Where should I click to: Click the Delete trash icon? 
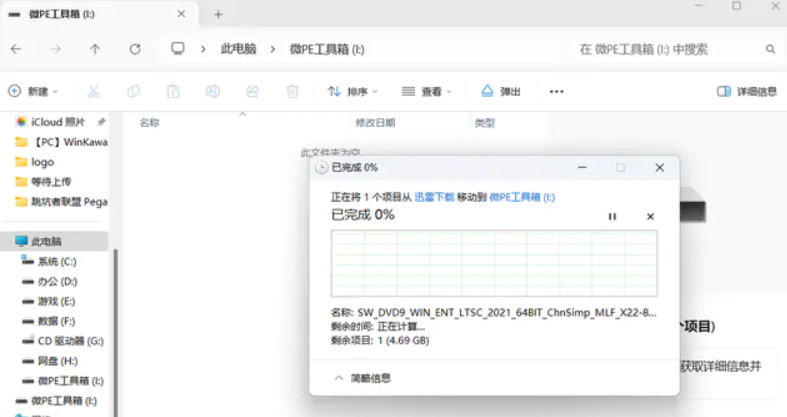(x=292, y=91)
